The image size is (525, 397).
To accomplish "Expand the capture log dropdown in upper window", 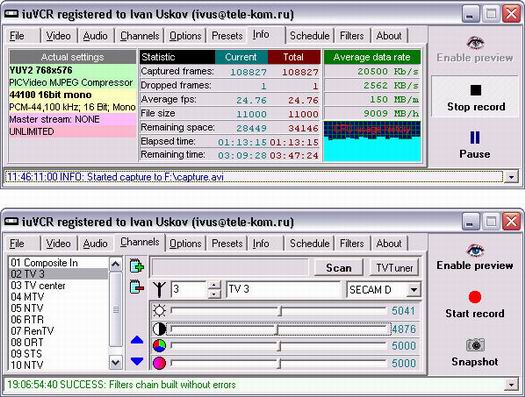I will 511,177.
